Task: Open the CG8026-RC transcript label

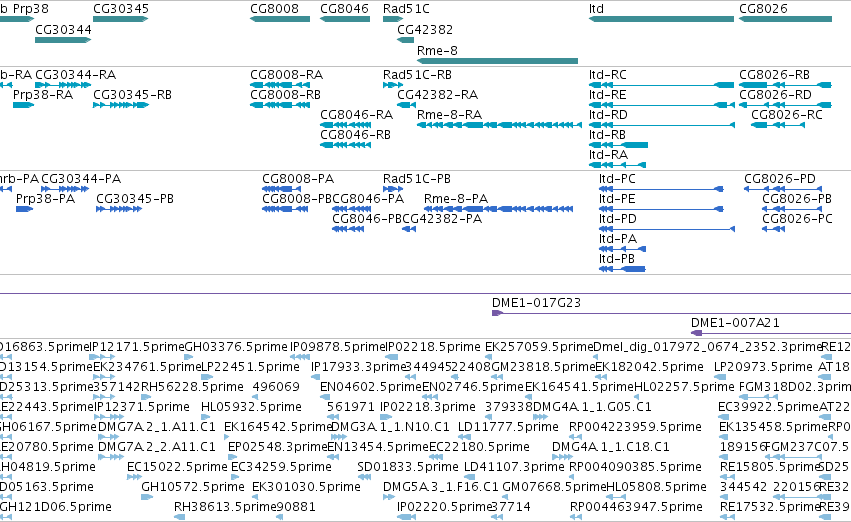Action: click(x=786, y=115)
